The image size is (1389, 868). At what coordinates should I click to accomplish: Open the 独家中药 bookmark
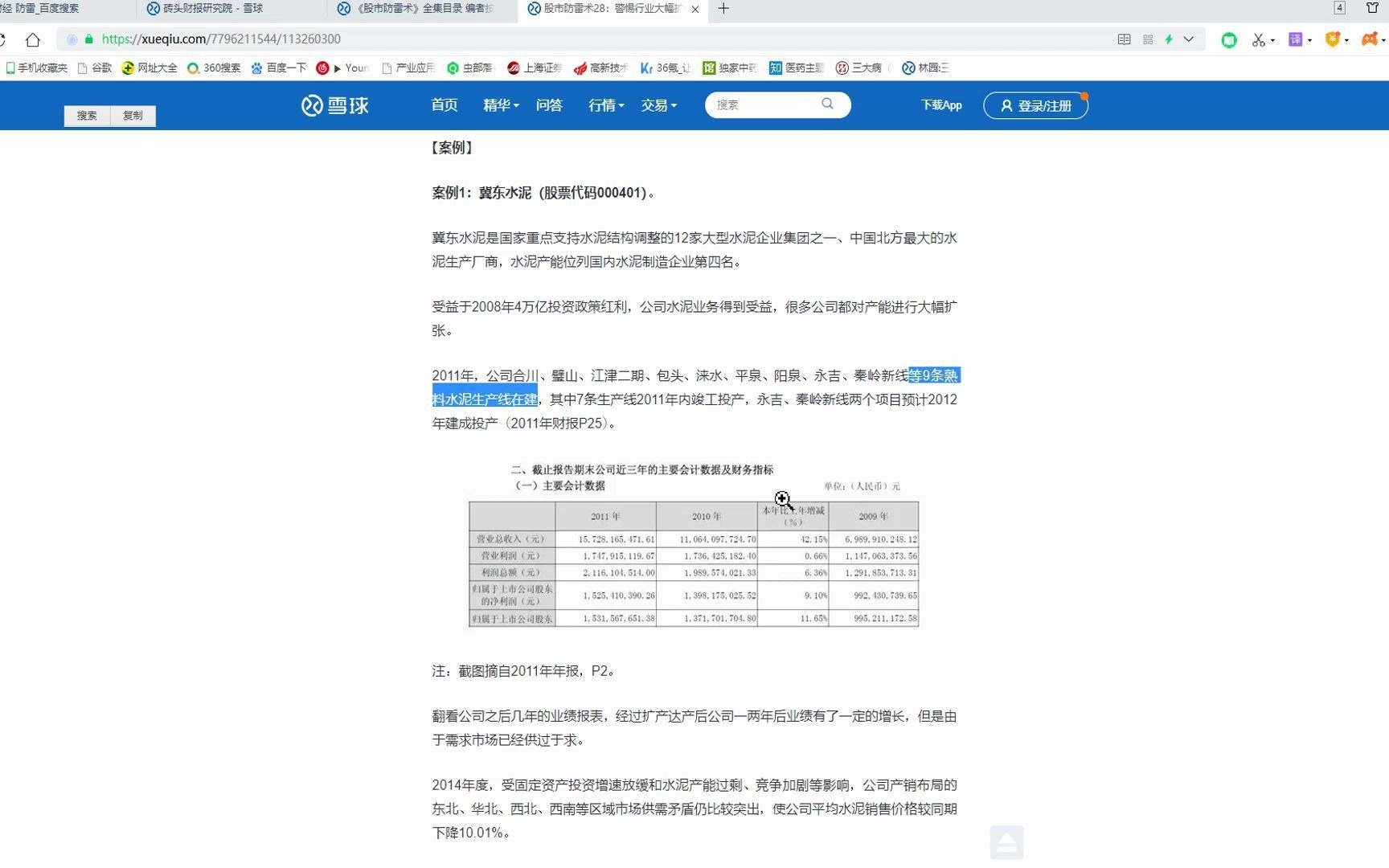pos(730,68)
